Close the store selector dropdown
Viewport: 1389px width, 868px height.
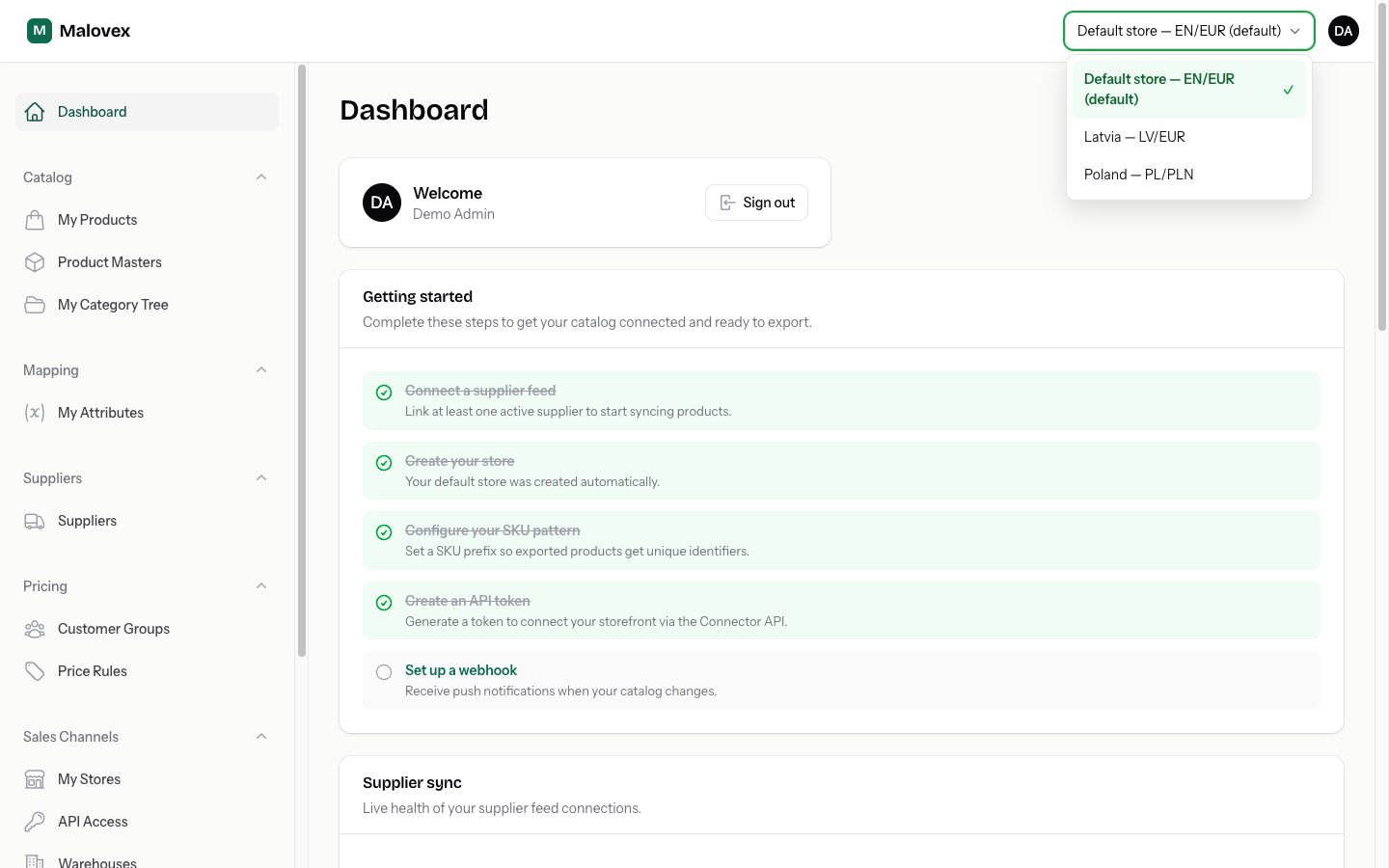coord(1189,31)
